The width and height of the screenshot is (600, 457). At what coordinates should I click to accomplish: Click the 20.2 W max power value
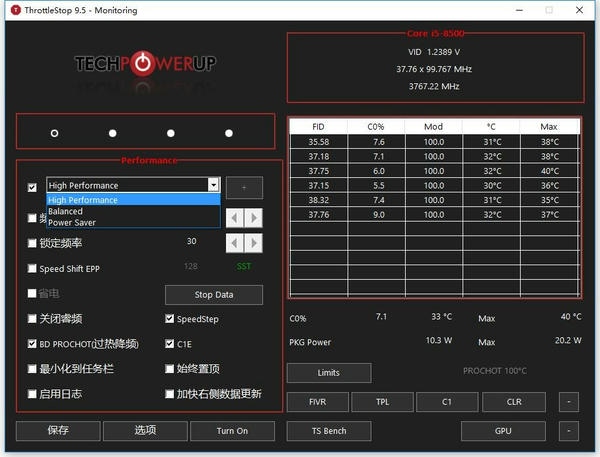coord(568,340)
